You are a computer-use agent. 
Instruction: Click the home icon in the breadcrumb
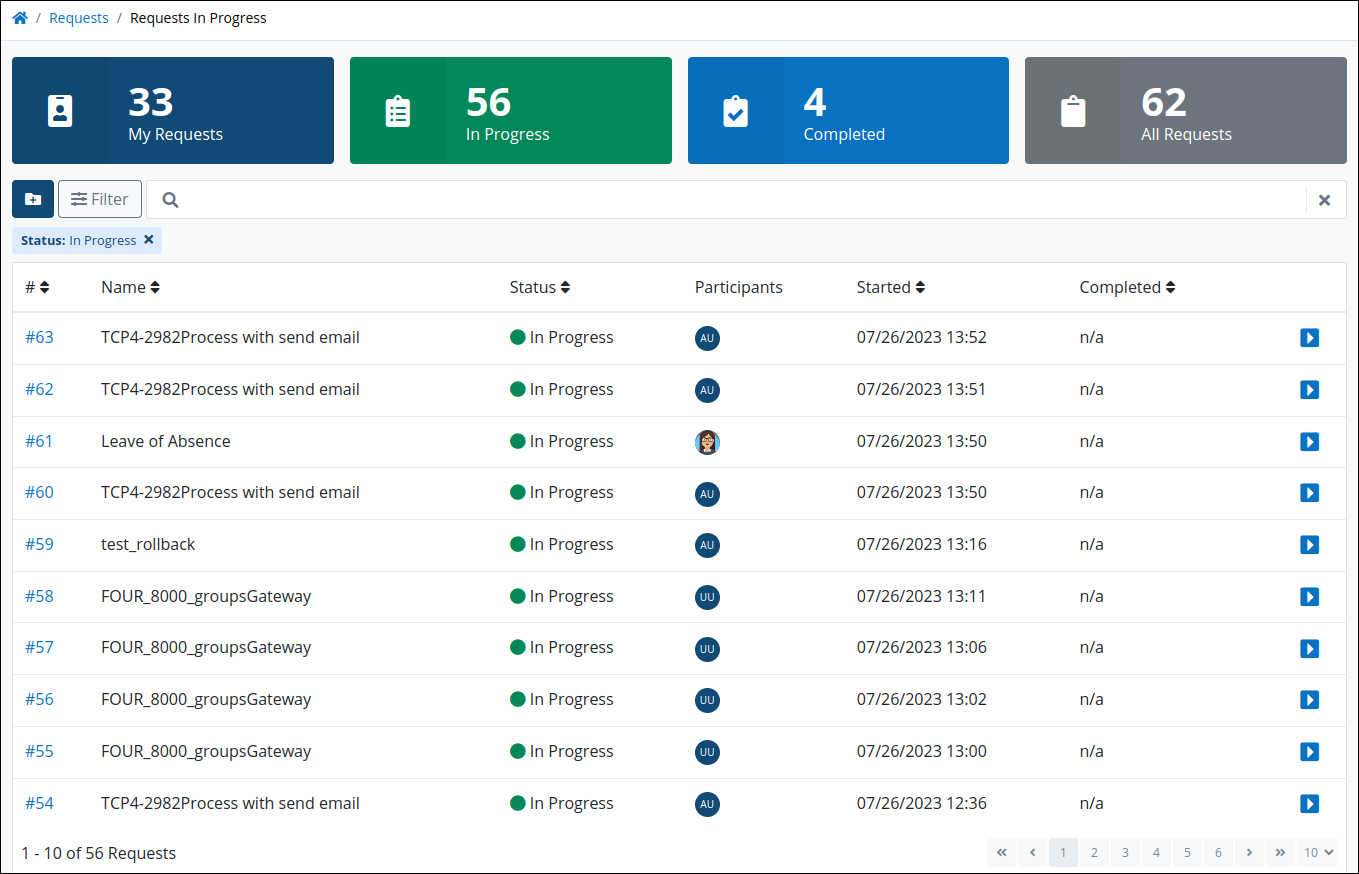[x=19, y=17]
